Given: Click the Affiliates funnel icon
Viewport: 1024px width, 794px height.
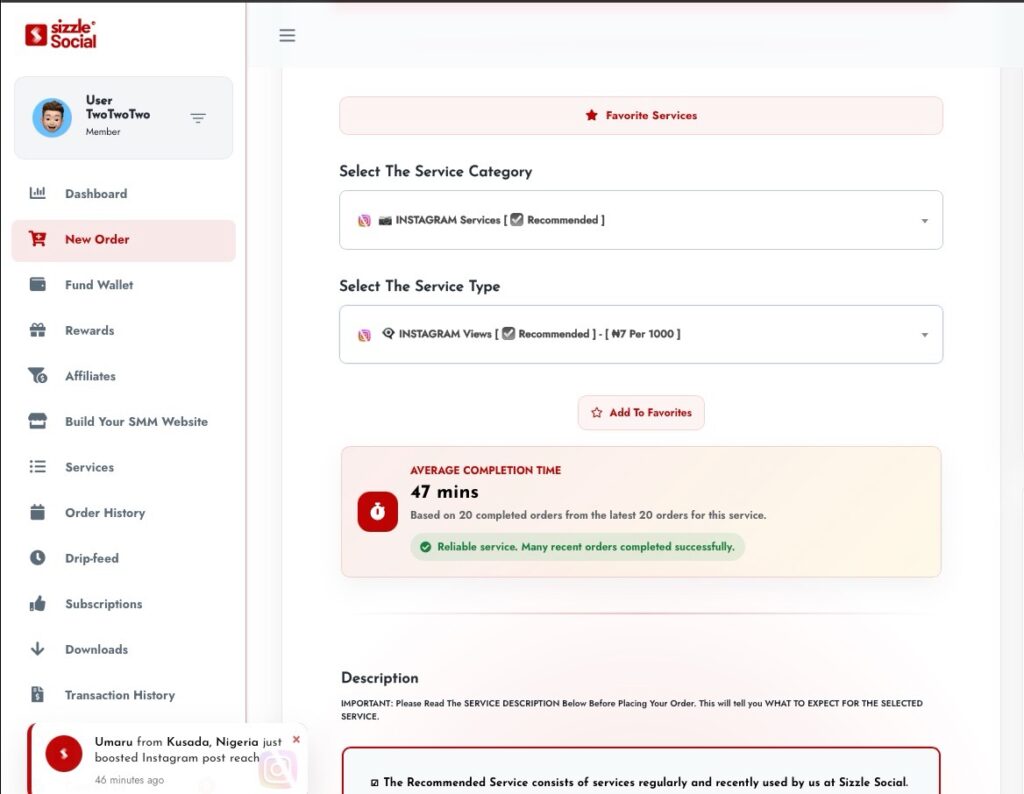Looking at the screenshot, I should pyautogui.click(x=37, y=376).
